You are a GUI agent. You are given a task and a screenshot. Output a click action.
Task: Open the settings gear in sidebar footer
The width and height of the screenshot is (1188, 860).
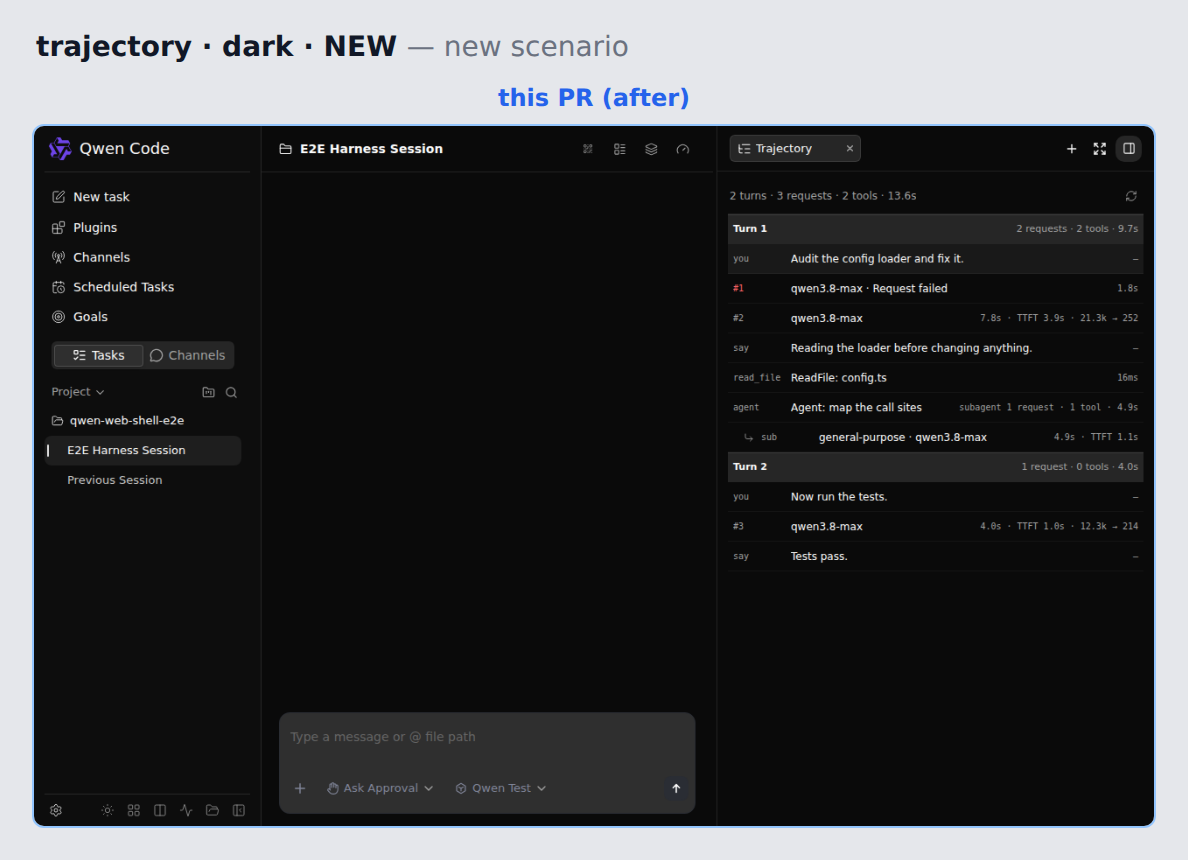click(56, 810)
